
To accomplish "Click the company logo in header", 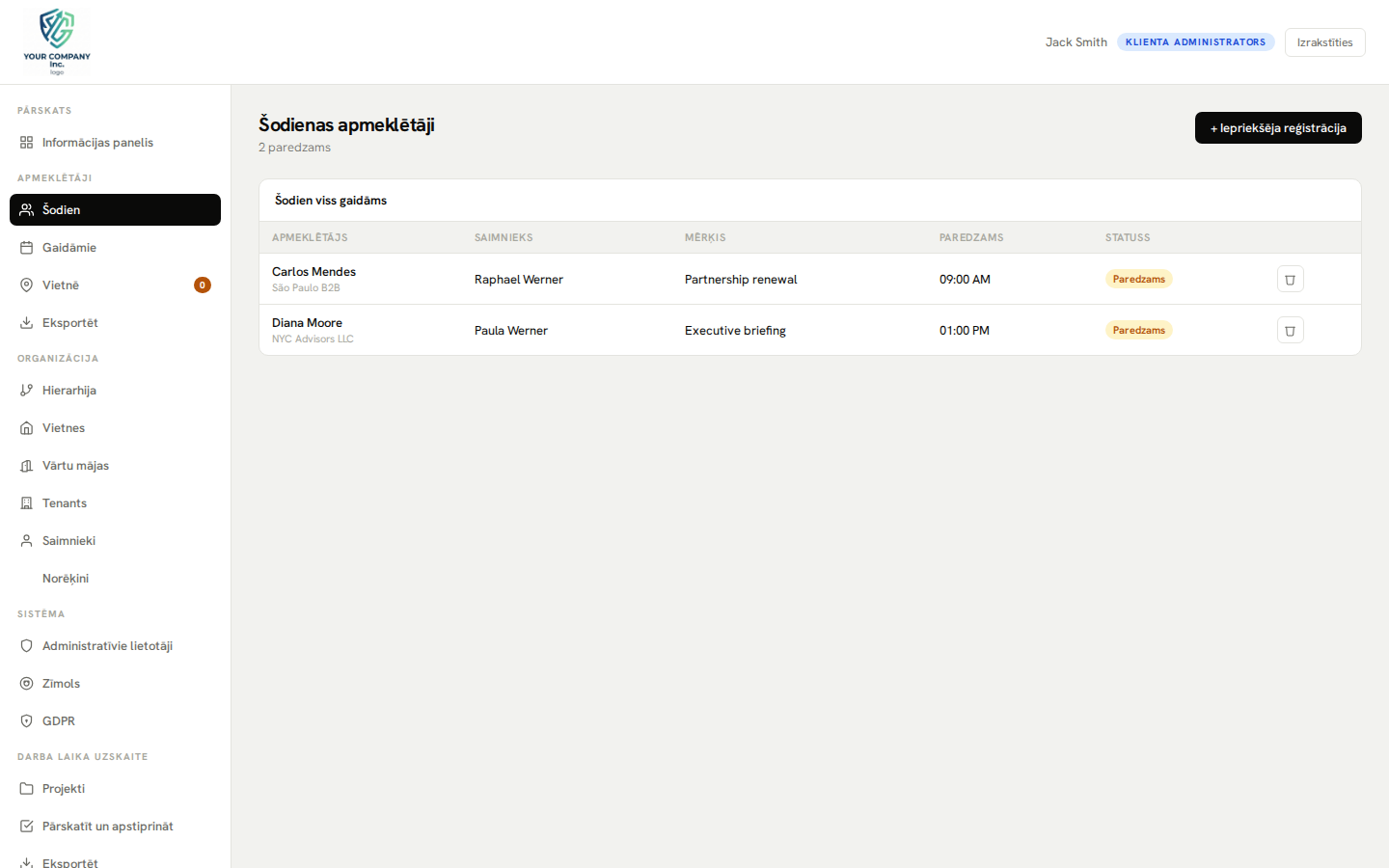I will (57, 41).
